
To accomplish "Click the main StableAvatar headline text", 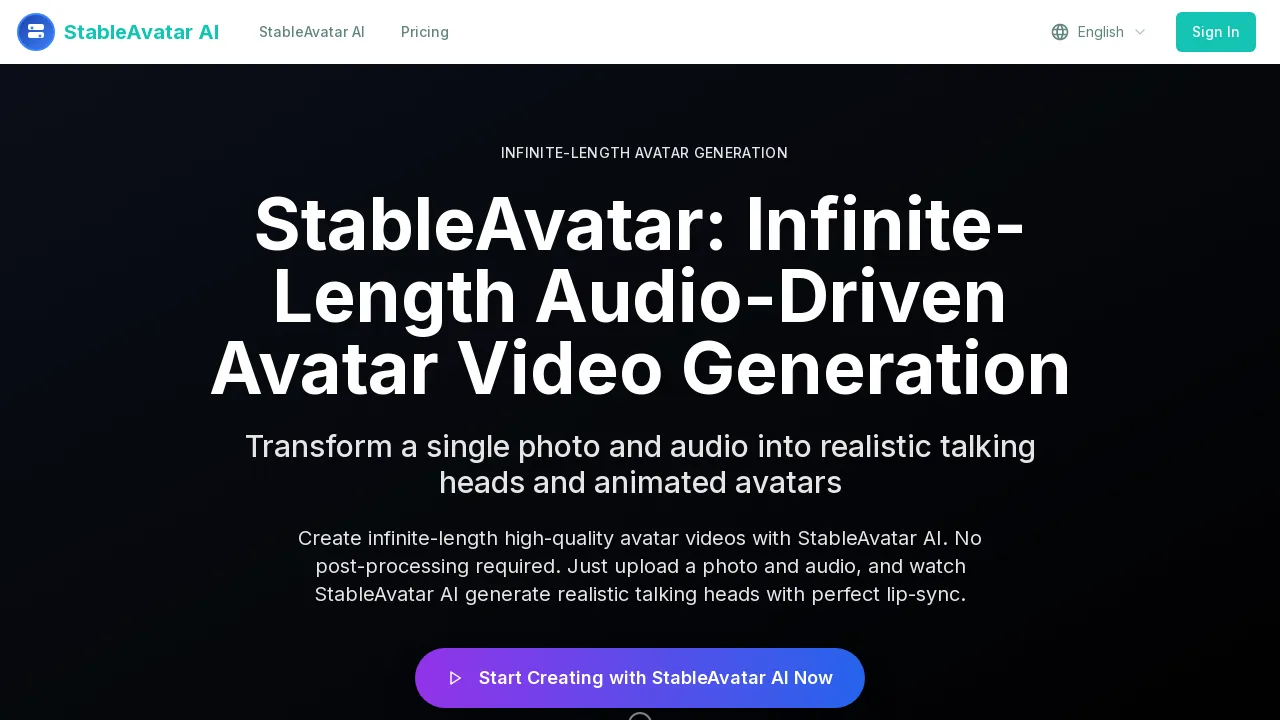I will pyautogui.click(x=640, y=296).
